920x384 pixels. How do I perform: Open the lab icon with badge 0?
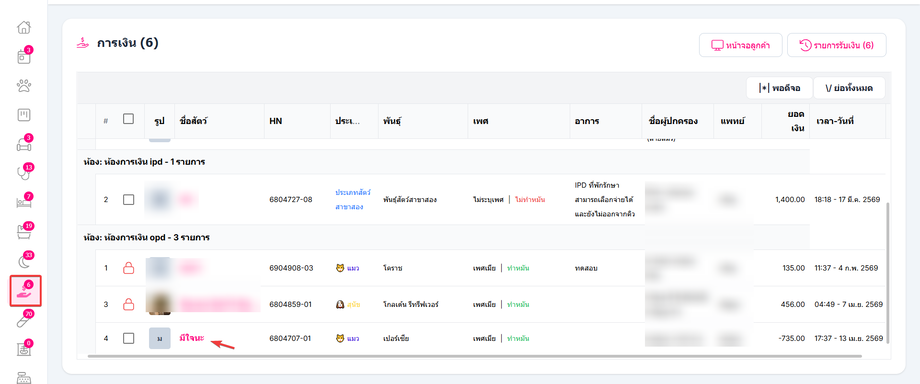[x=23, y=349]
